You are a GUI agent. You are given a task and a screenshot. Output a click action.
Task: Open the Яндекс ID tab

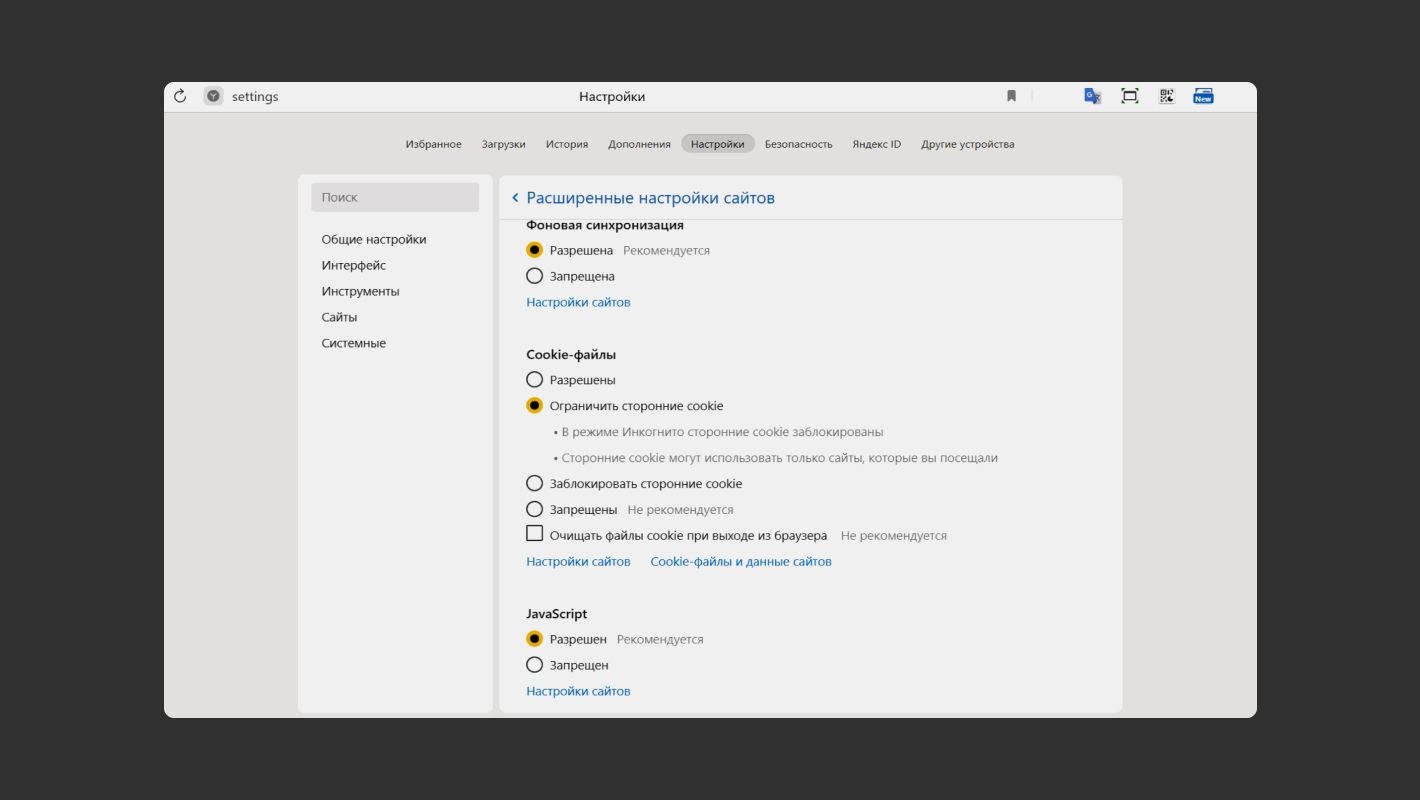pyautogui.click(x=877, y=144)
